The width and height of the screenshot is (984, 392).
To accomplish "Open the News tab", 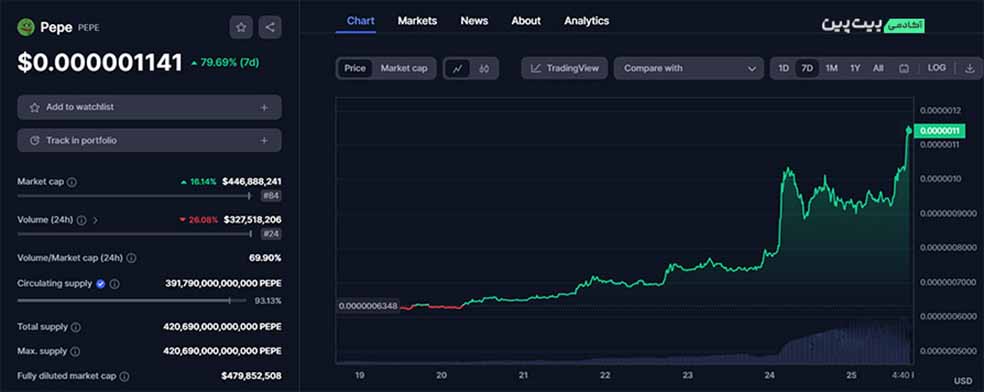I will tap(474, 21).
